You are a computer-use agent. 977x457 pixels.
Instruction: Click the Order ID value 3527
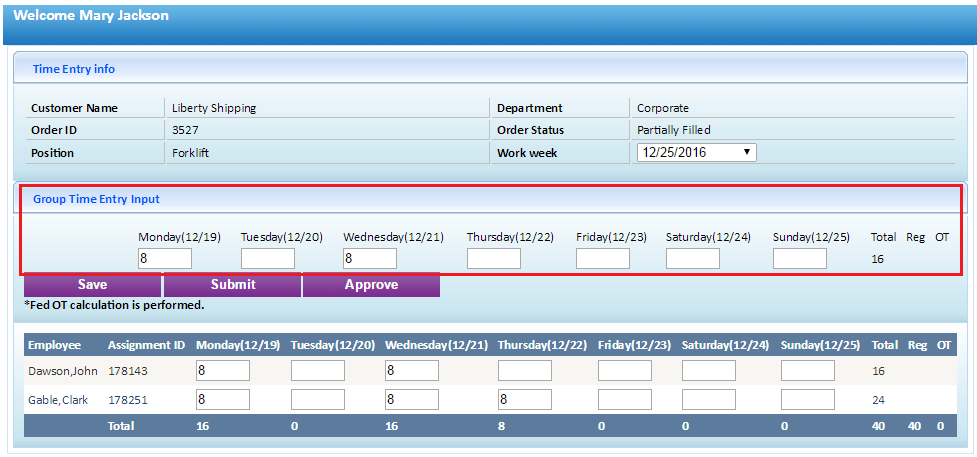[185, 130]
